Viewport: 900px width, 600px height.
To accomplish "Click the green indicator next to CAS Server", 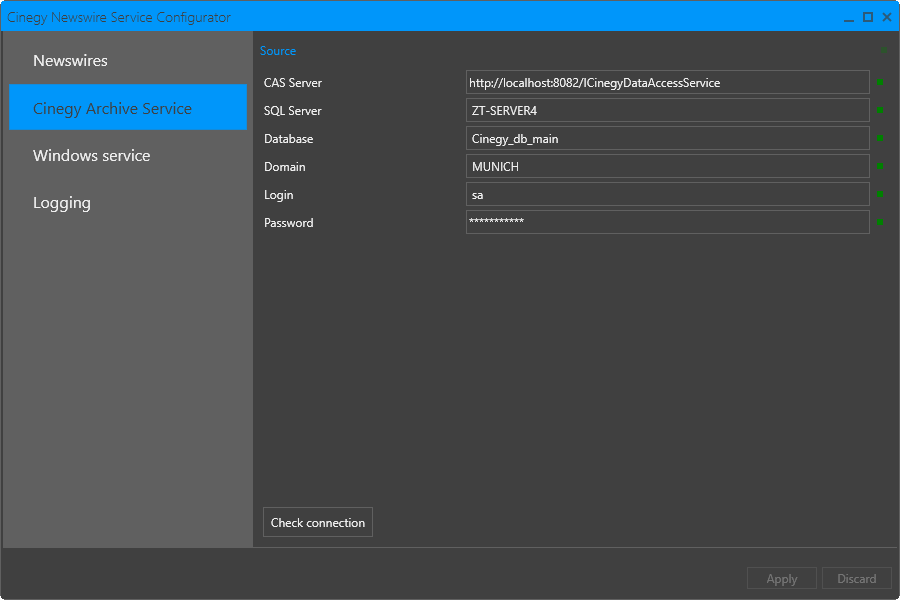I will click(x=880, y=82).
